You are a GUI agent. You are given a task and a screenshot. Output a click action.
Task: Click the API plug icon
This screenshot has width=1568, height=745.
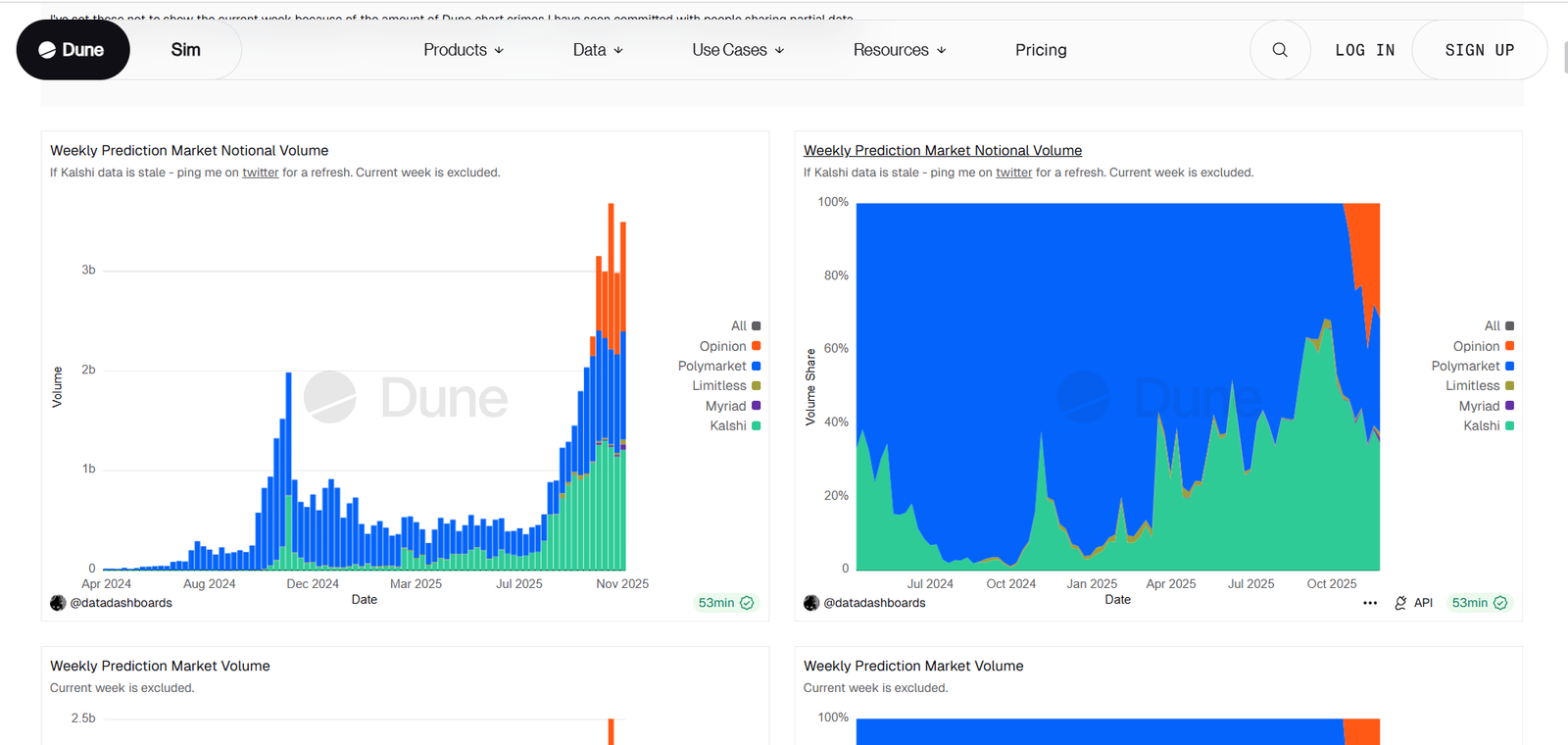pos(1400,603)
